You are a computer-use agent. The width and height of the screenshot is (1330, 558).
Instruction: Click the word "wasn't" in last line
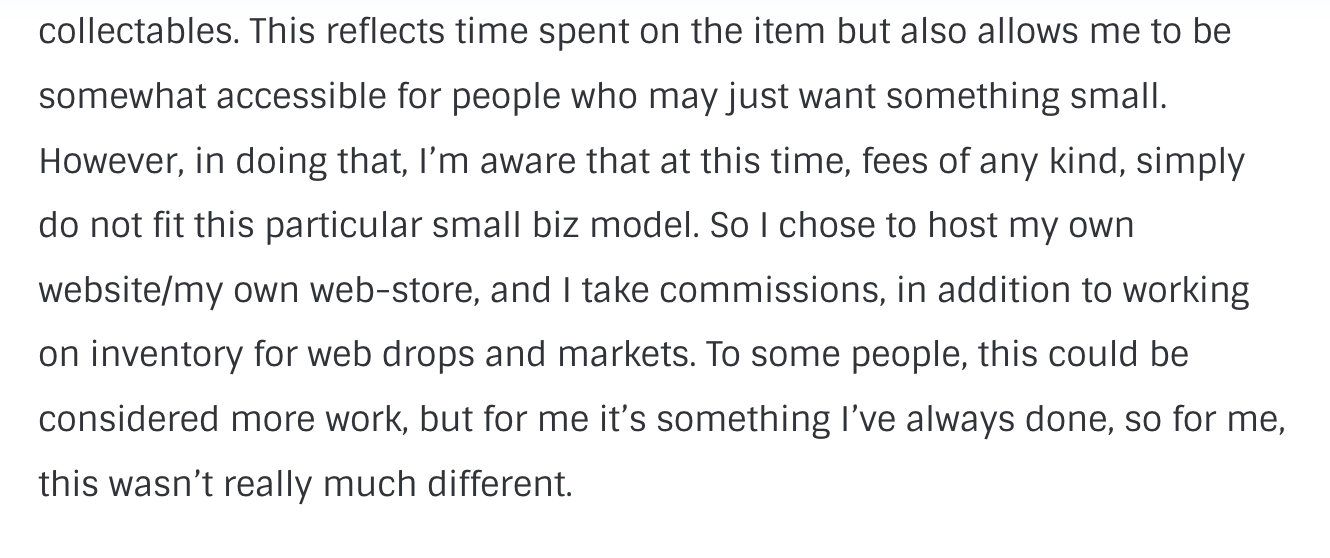155,484
